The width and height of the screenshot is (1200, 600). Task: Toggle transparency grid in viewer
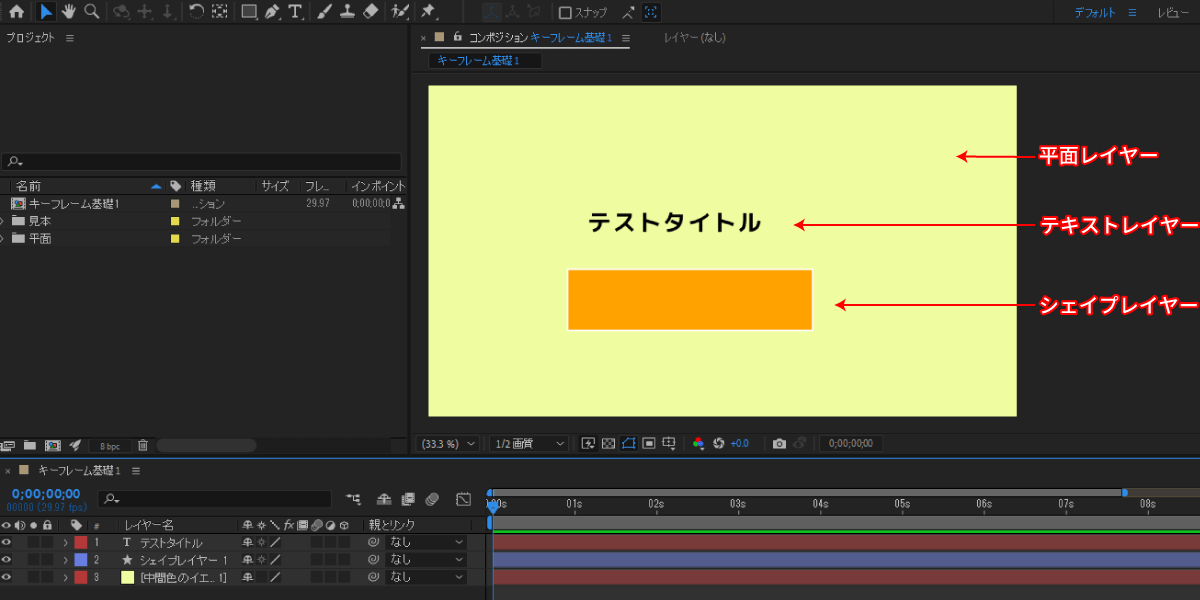(x=608, y=443)
